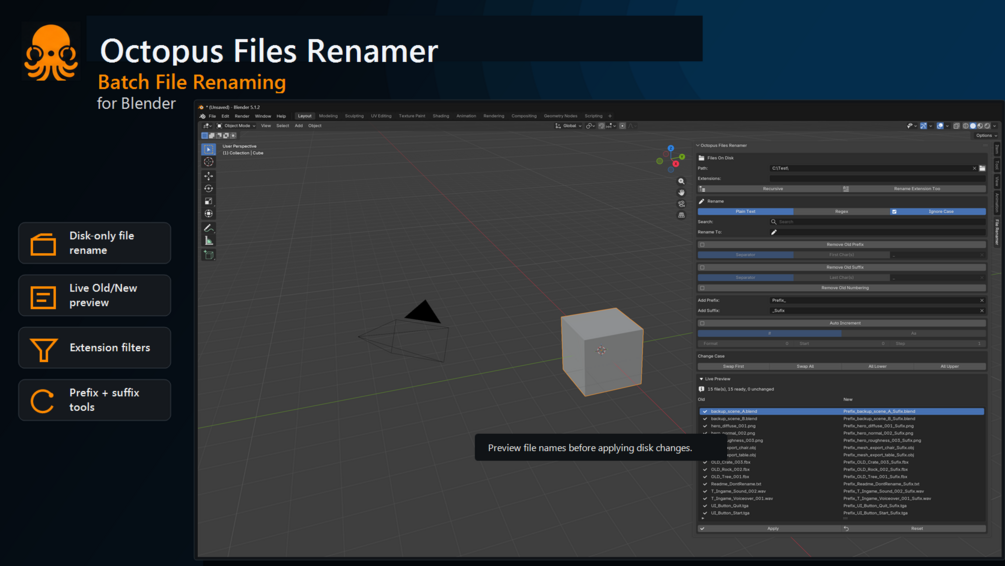Toggle the Recursive option
Screen dimensions: 1005x566
[769, 189]
